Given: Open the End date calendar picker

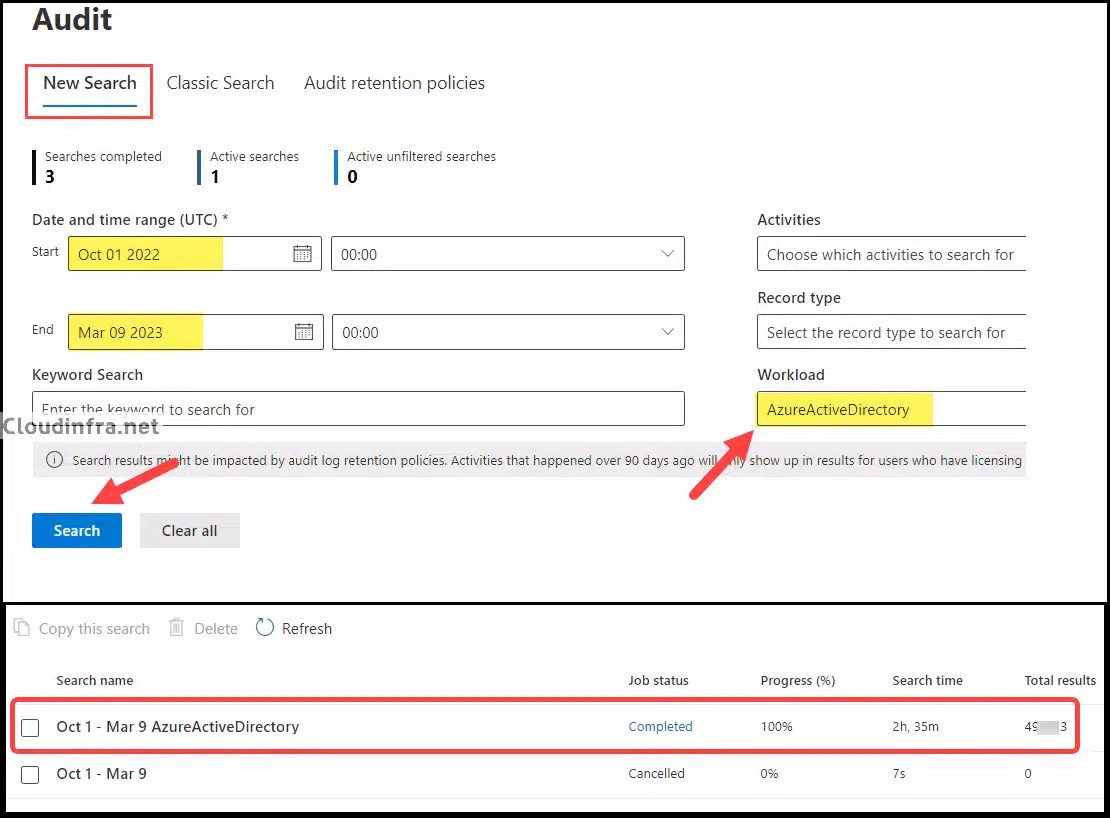Looking at the screenshot, I should click(303, 332).
